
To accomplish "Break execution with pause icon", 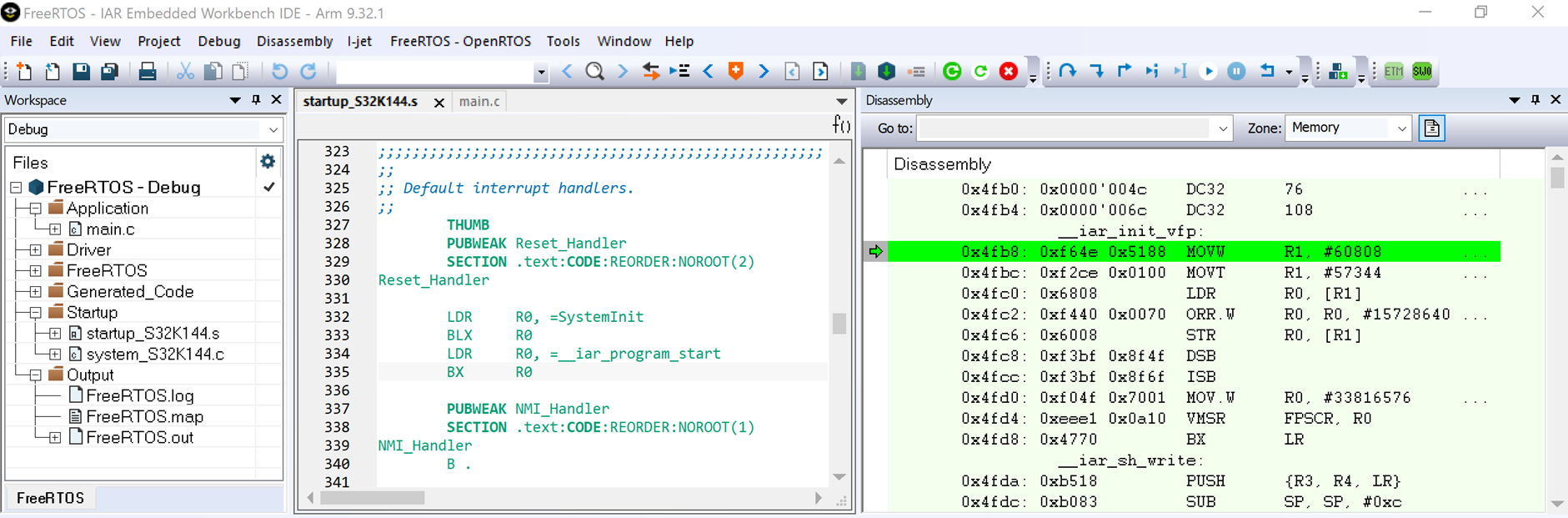I will point(1237,72).
